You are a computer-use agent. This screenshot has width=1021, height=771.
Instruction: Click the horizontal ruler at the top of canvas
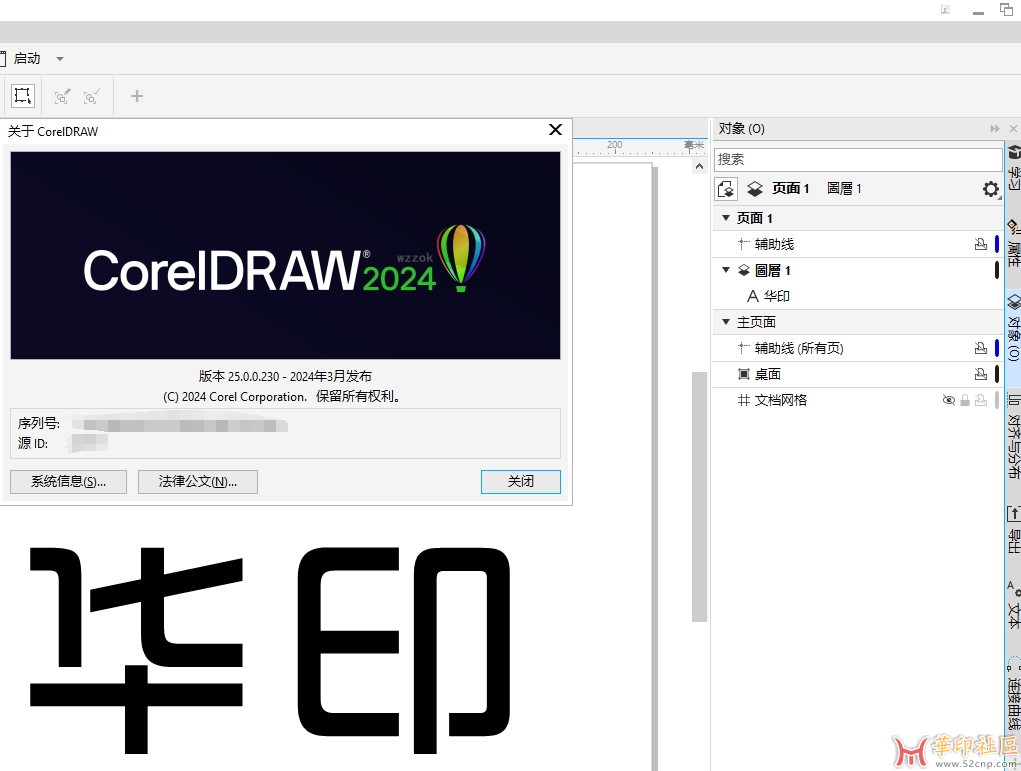tap(639, 147)
